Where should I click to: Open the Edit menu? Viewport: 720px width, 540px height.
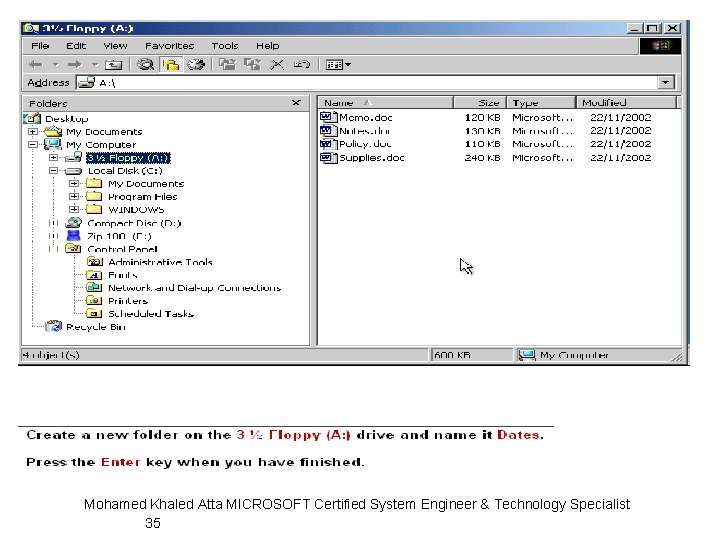click(x=76, y=46)
